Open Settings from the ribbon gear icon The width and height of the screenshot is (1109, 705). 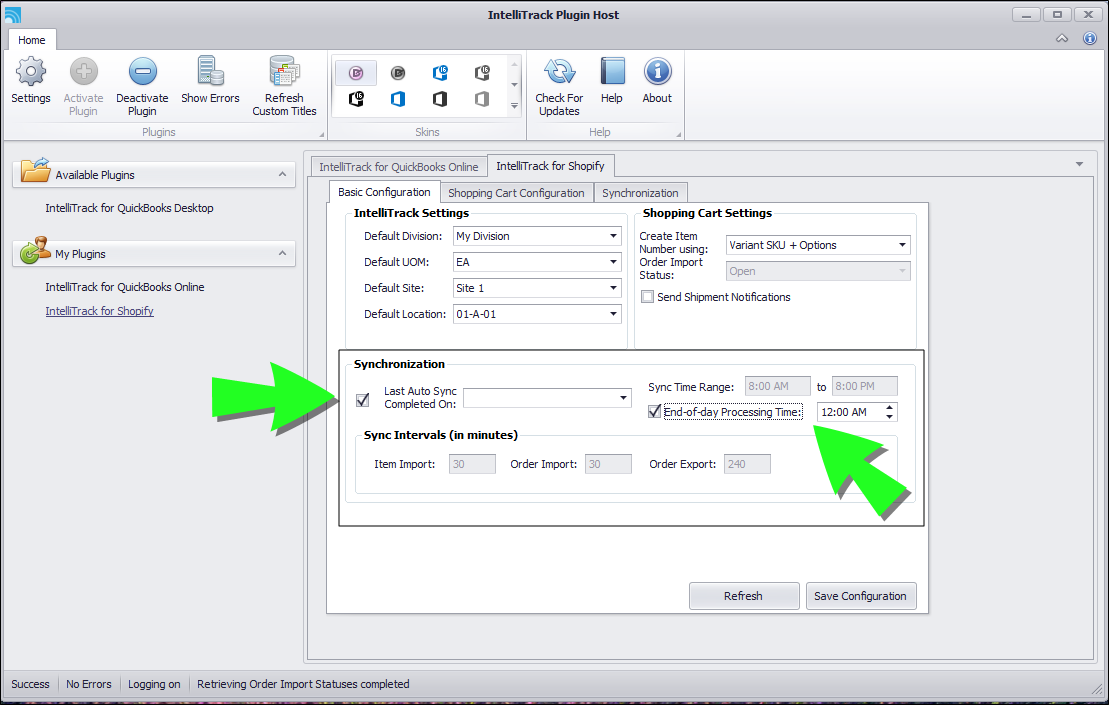pos(30,80)
